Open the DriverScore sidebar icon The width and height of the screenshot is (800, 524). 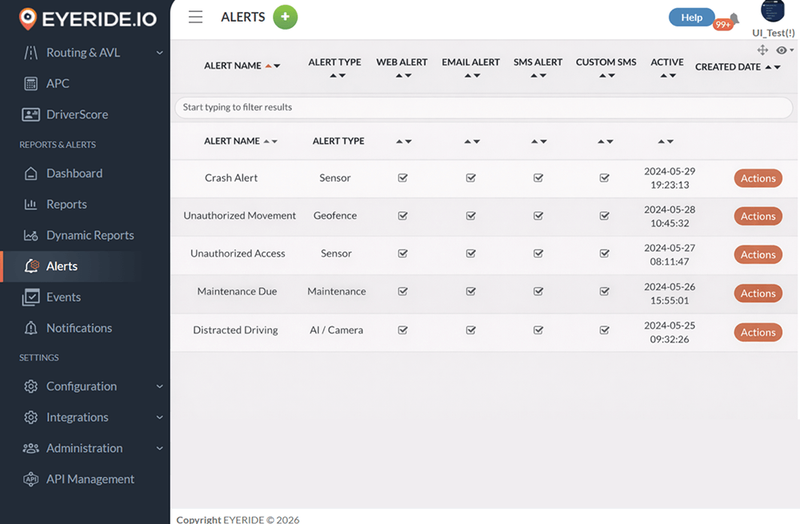[31, 114]
